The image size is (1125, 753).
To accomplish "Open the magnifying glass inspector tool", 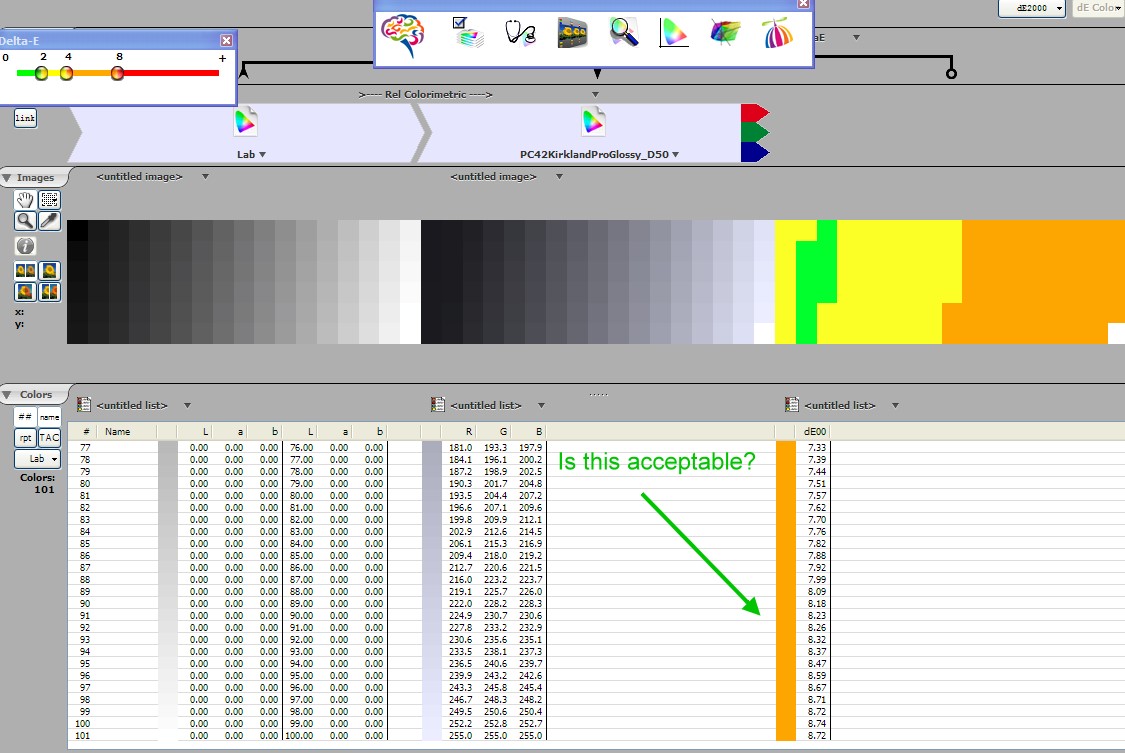I will coord(624,33).
